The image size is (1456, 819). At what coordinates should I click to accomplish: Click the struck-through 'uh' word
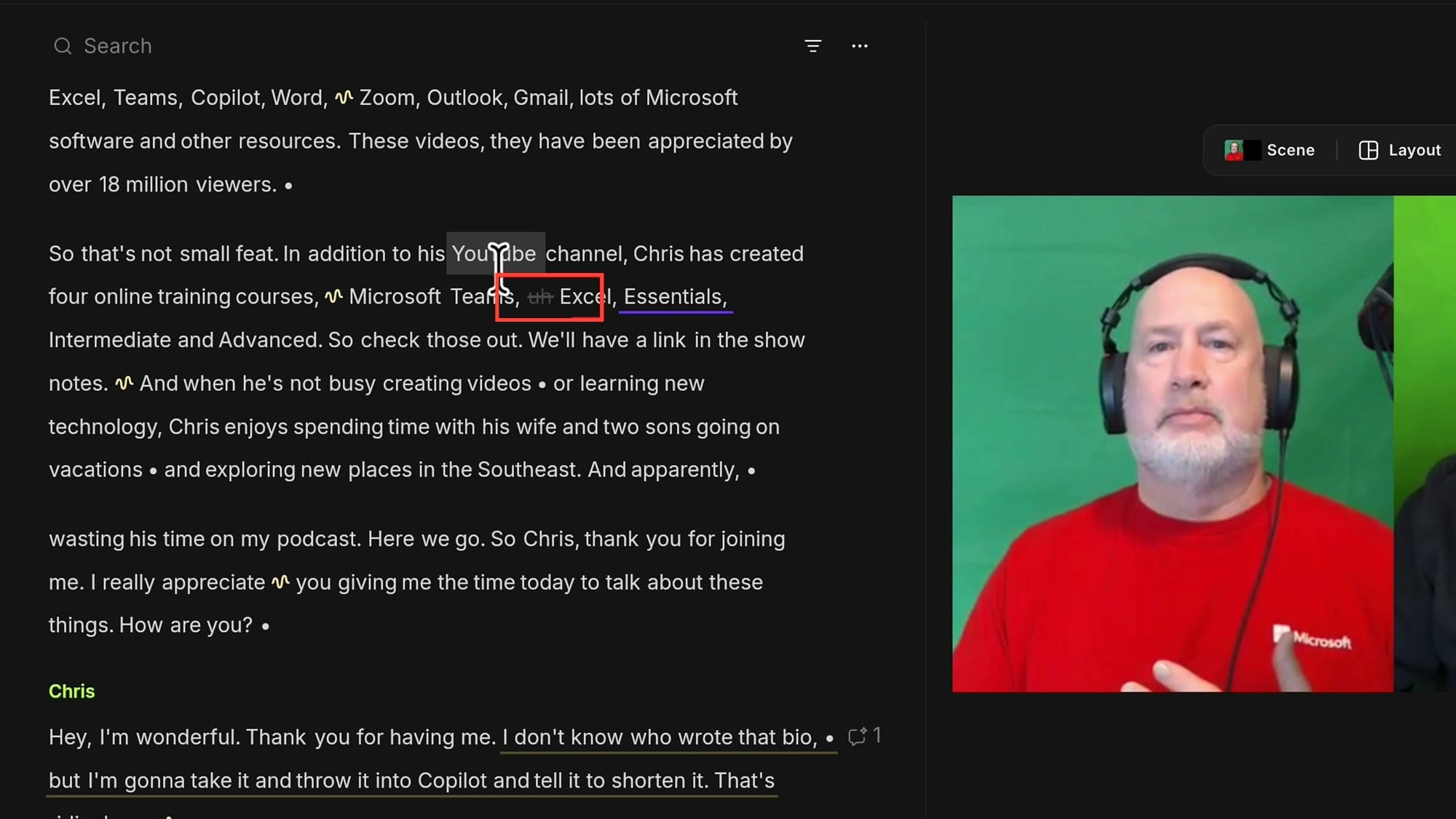(540, 297)
